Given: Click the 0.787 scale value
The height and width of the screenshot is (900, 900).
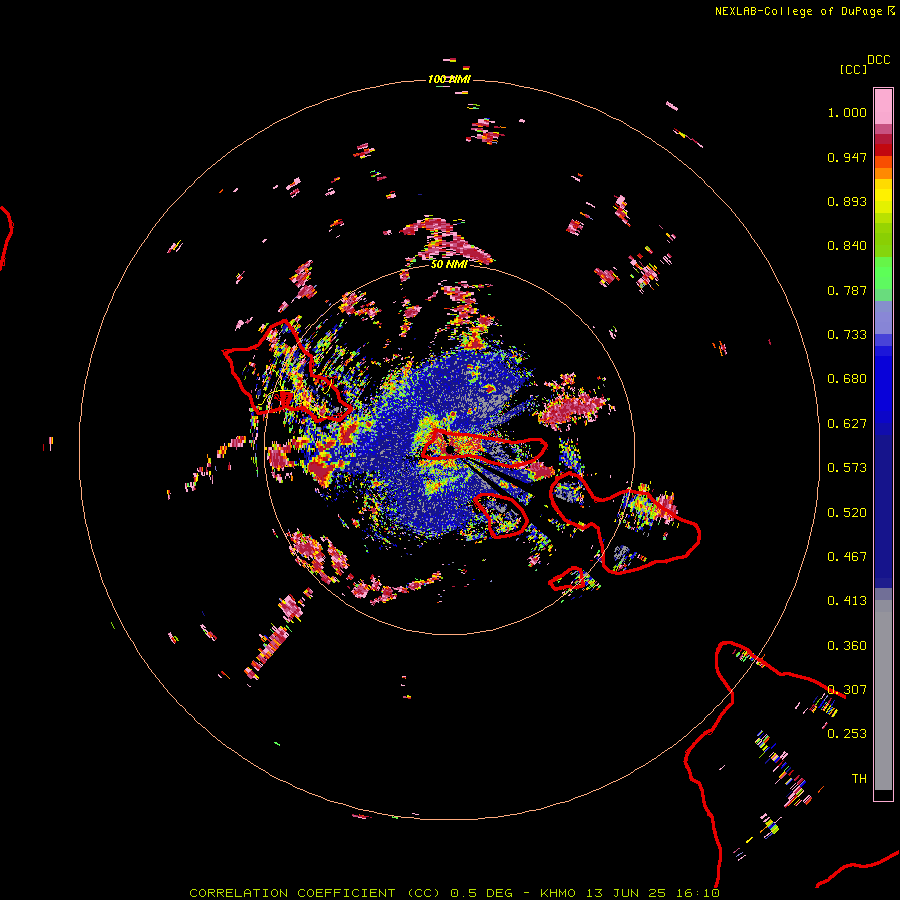Looking at the screenshot, I should click(847, 290).
